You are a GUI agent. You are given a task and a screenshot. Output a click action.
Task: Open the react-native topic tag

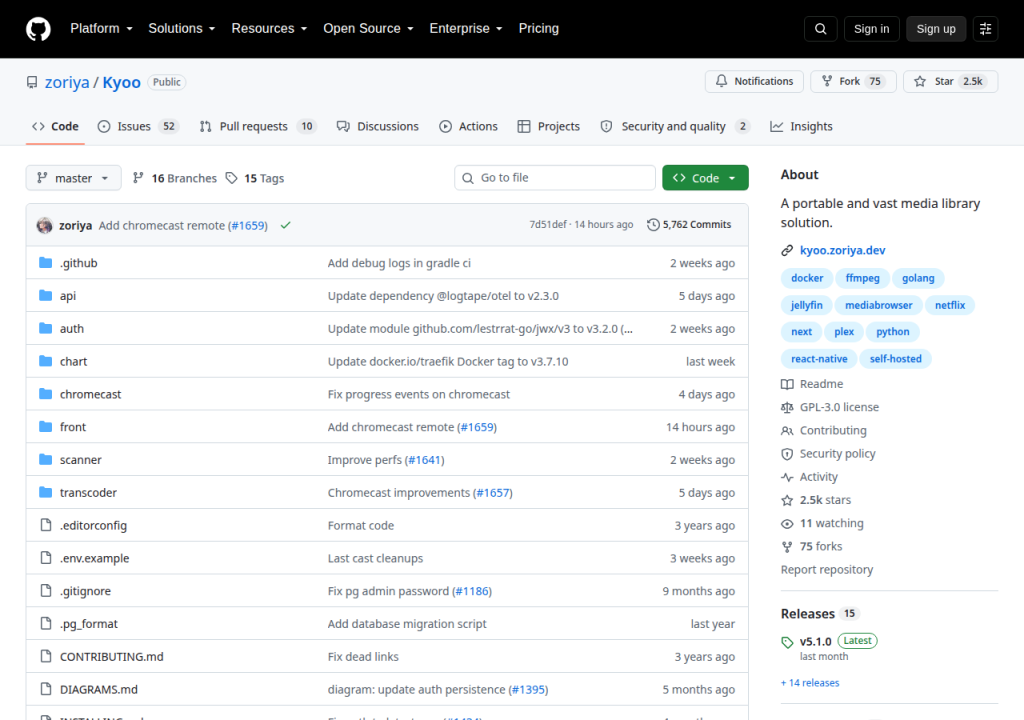[x=819, y=359]
